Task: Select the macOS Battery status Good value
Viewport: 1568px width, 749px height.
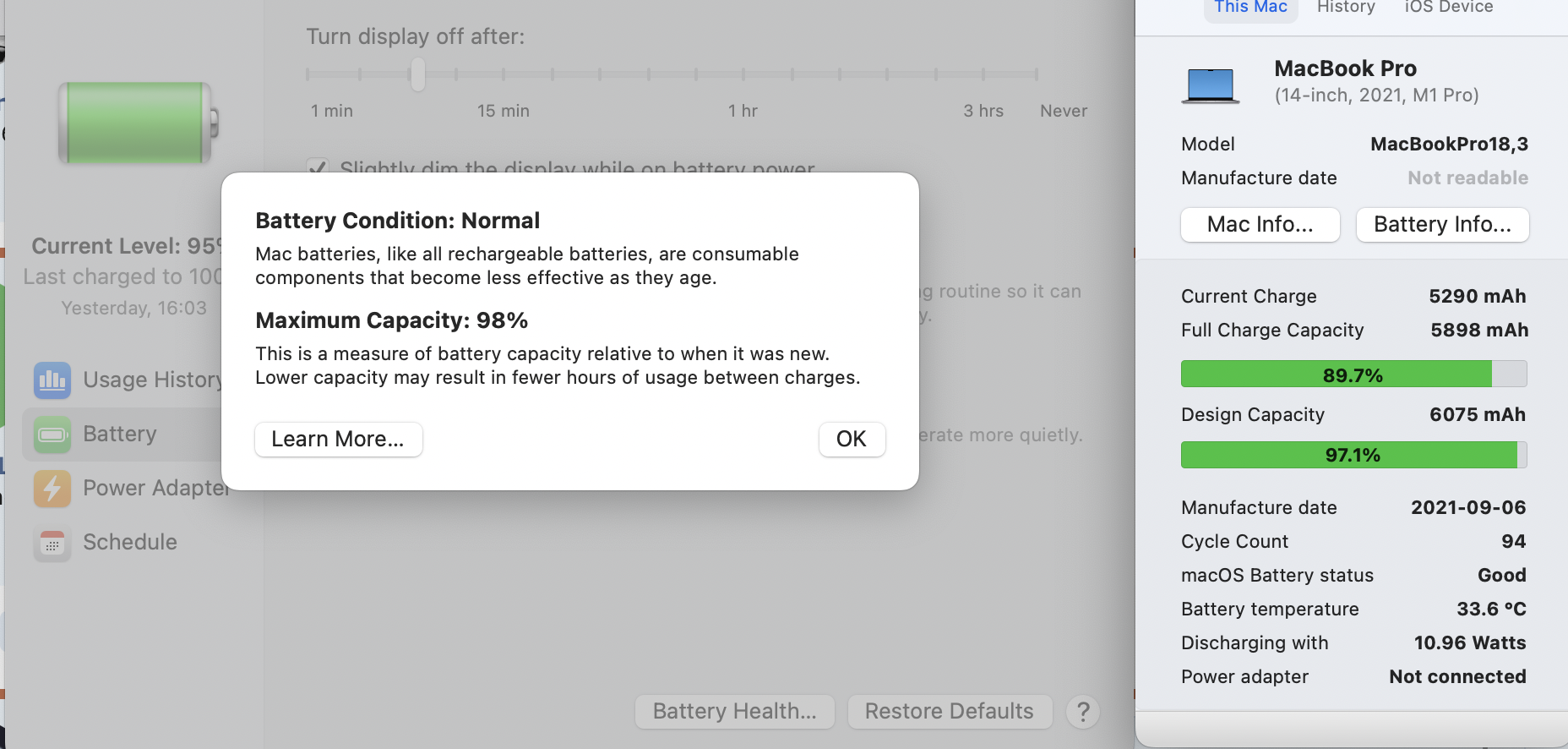Action: coord(1502,575)
